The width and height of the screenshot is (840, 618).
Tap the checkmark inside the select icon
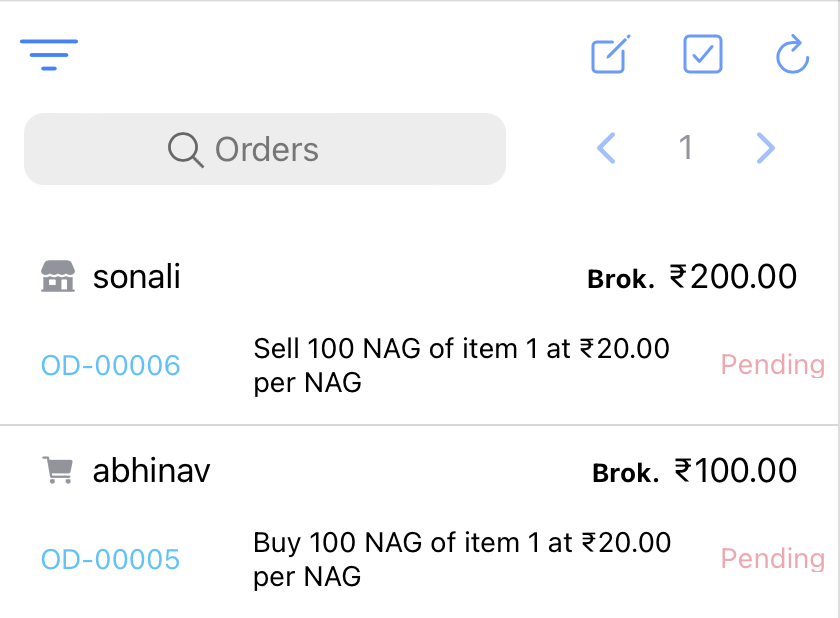point(702,55)
